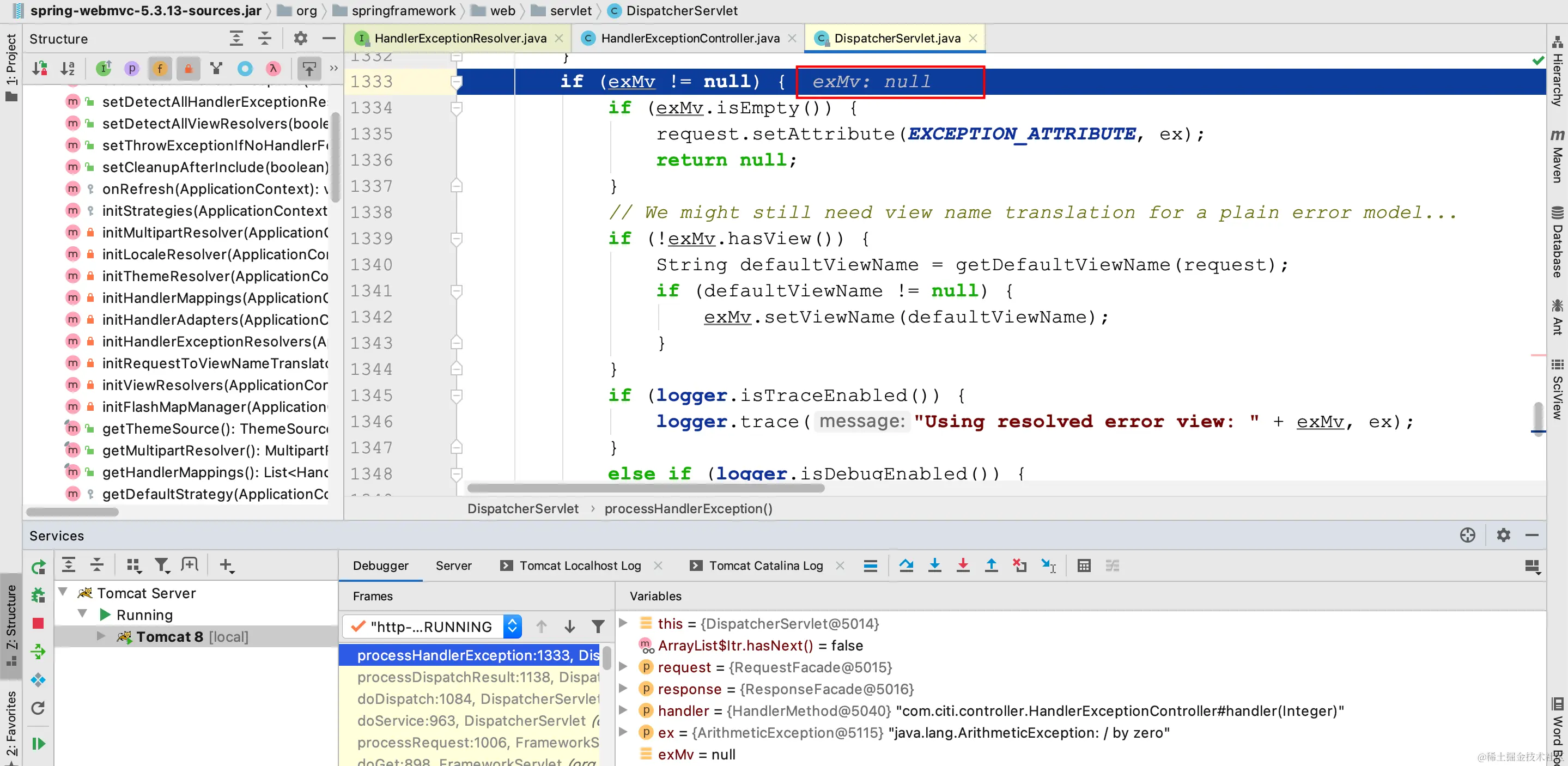
Task: Click processHandlerException() in breadcrumb bar
Action: point(688,508)
